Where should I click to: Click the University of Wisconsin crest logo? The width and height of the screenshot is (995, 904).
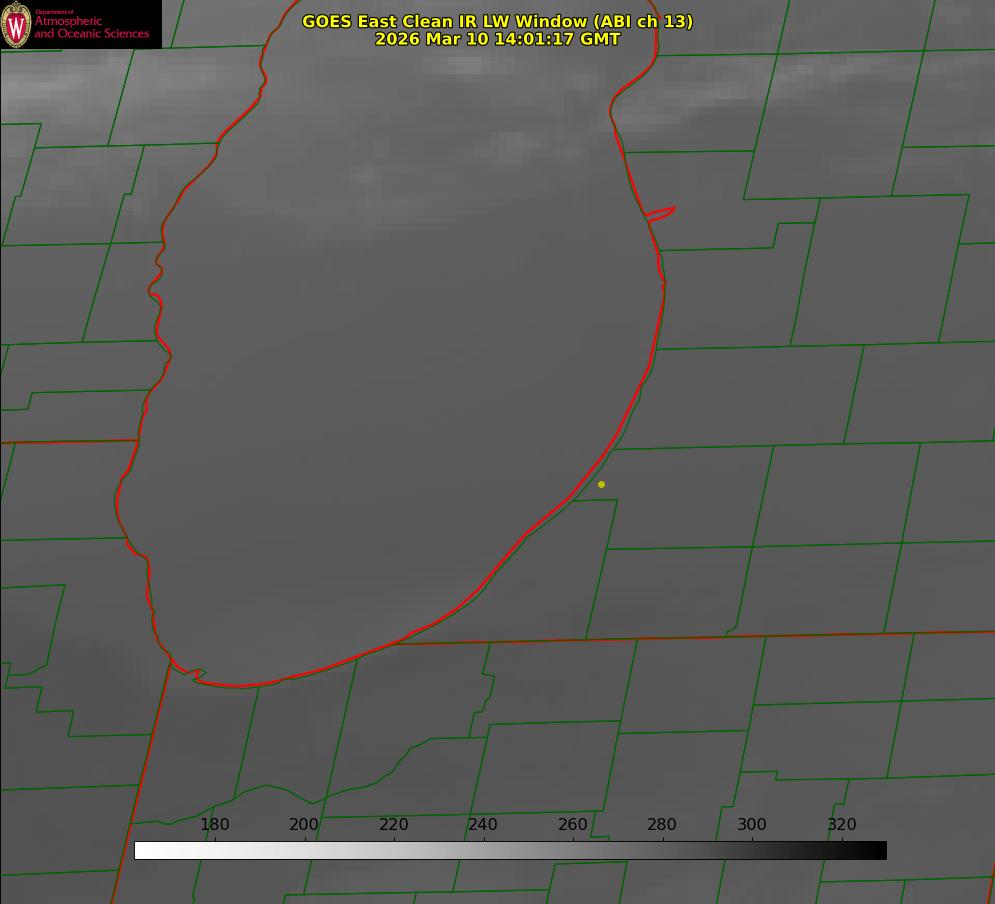(x=16, y=25)
